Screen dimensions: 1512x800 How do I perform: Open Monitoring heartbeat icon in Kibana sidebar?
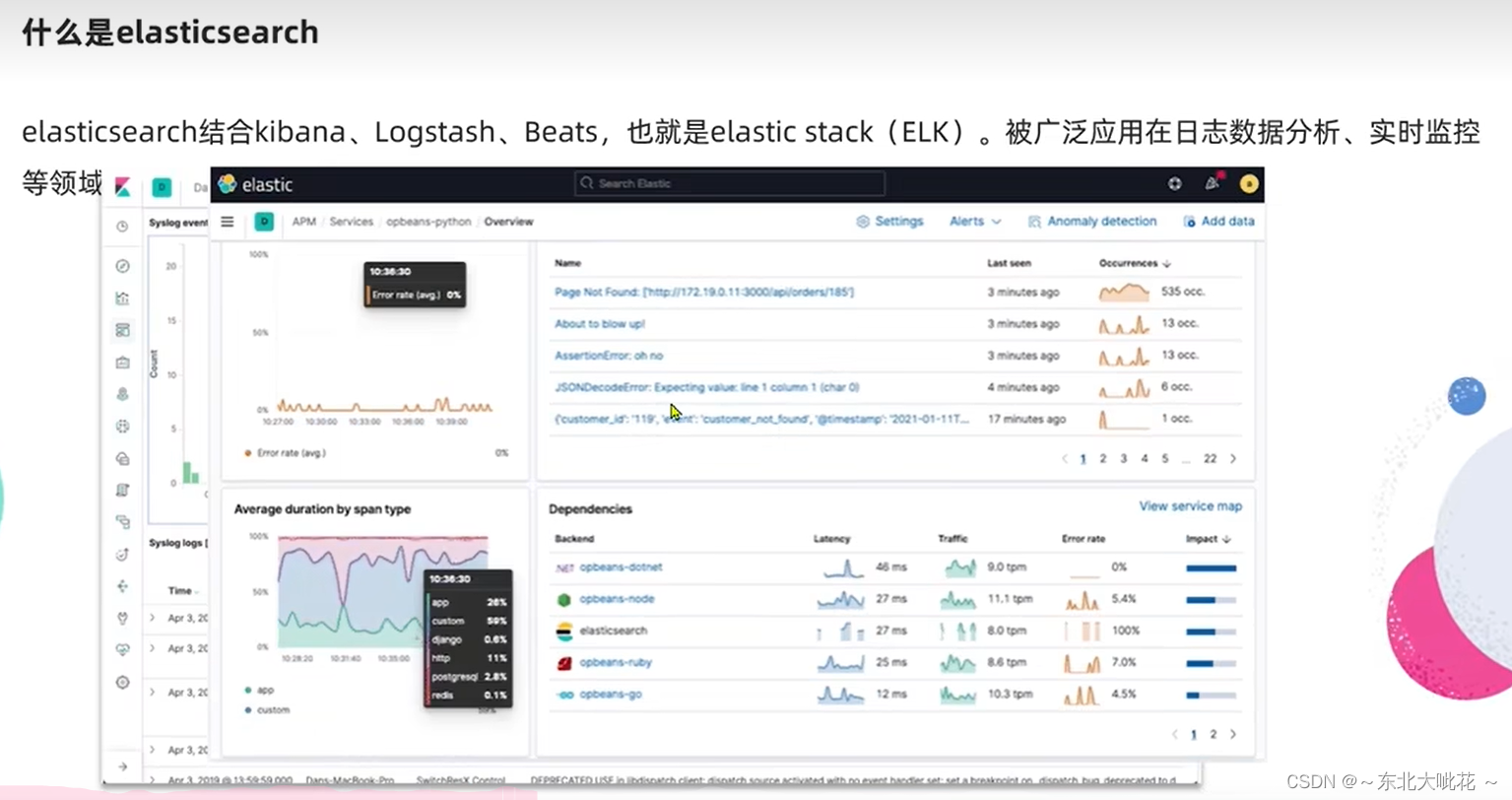coord(122,650)
